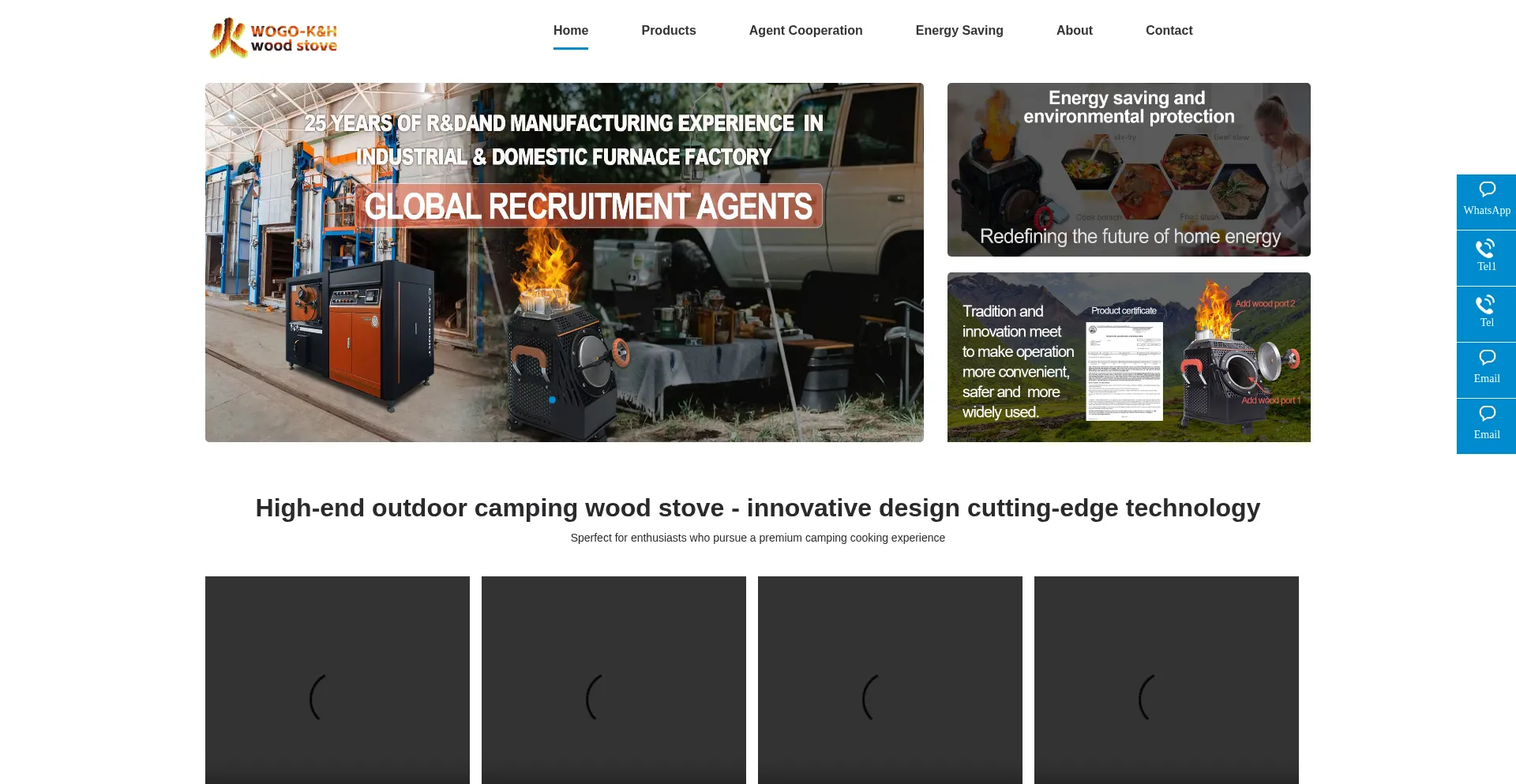Open the Products menu
Image resolution: width=1516 pixels, height=784 pixels.
coord(668,31)
